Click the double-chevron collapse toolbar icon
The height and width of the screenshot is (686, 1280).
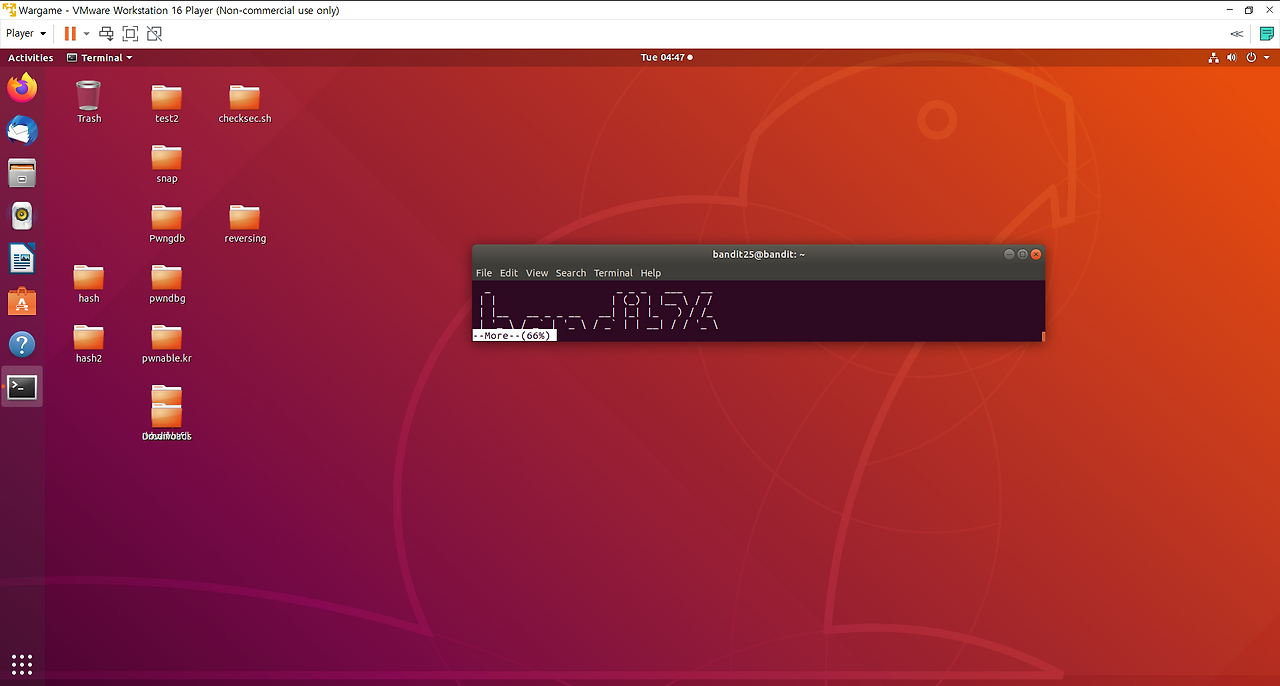point(1237,33)
